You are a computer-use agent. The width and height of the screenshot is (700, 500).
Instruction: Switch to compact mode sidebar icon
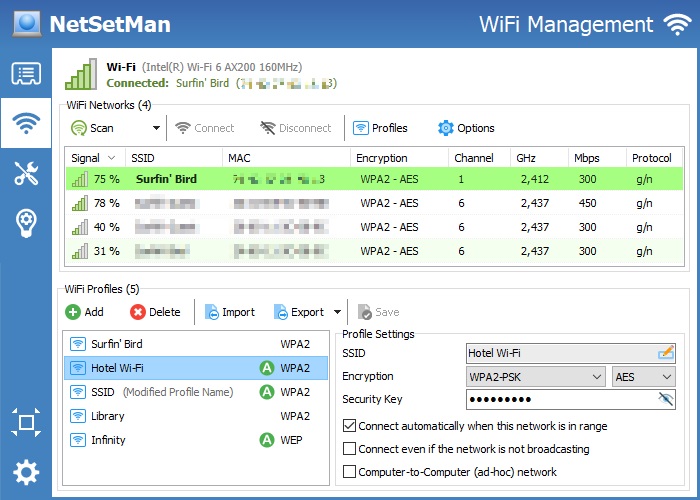click(26, 422)
